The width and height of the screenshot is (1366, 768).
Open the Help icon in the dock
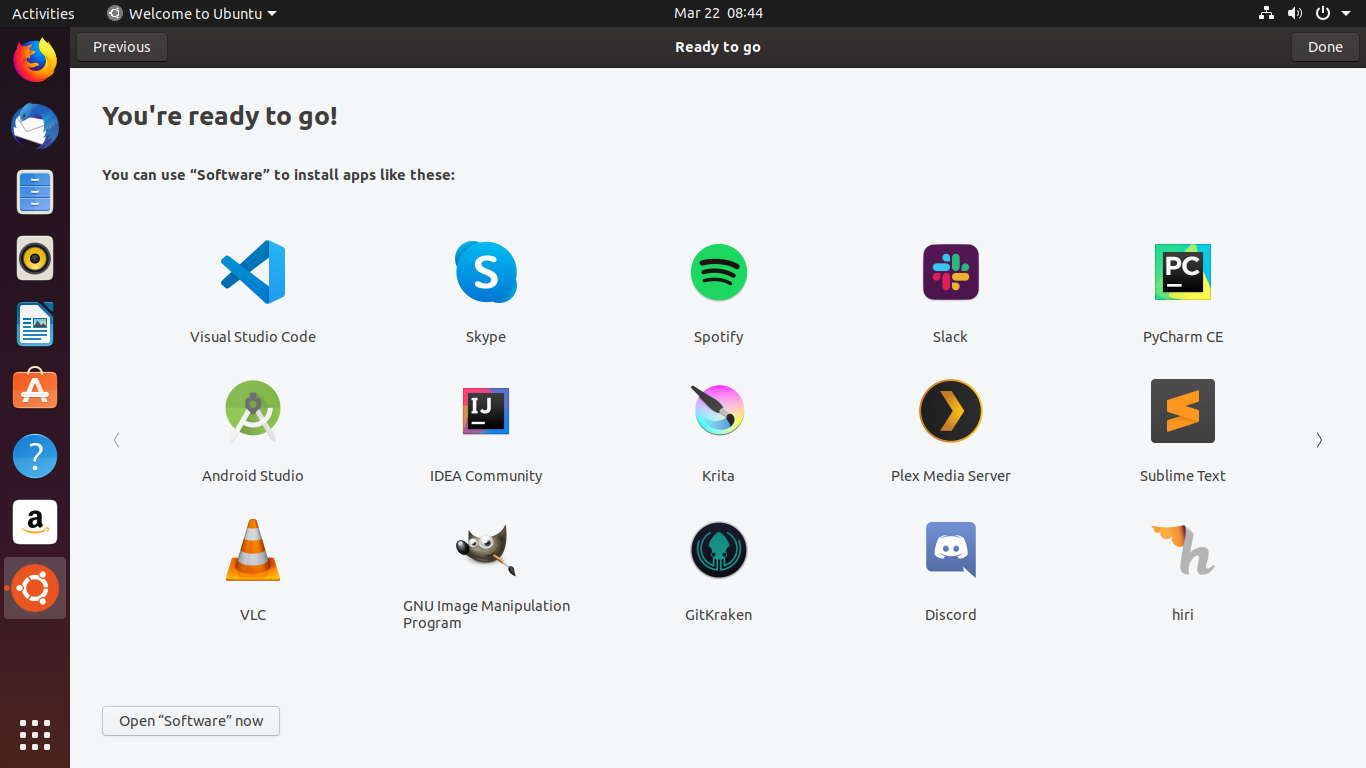pos(35,456)
